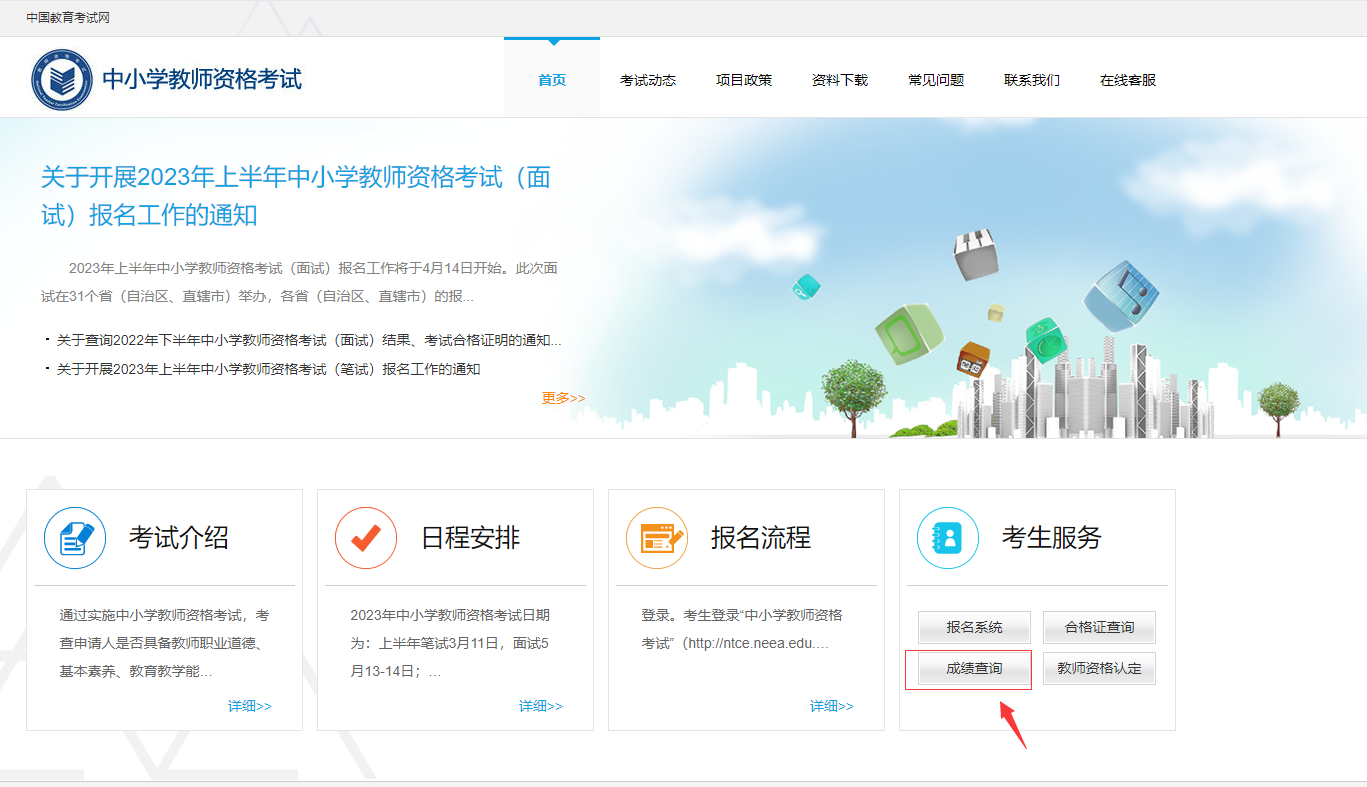This screenshot has height=787, width=1367.
Task: Click the 合格证查询 button
Action: 1099,628
